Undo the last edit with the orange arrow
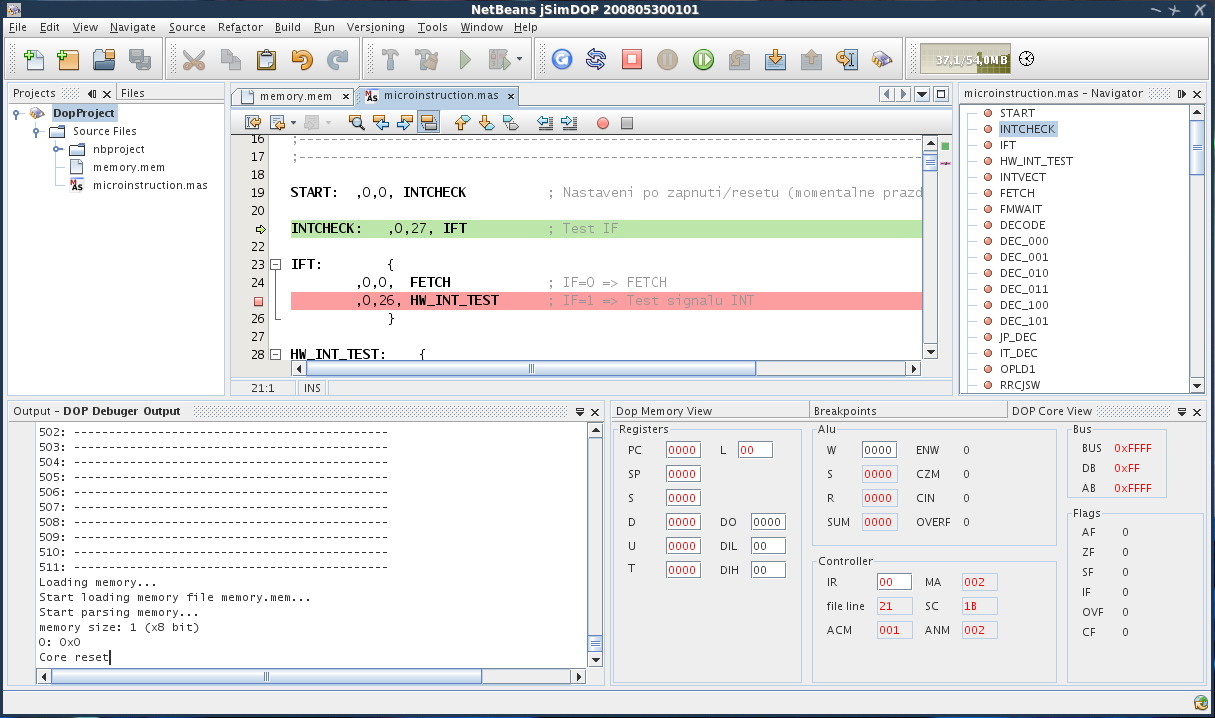 tap(302, 60)
